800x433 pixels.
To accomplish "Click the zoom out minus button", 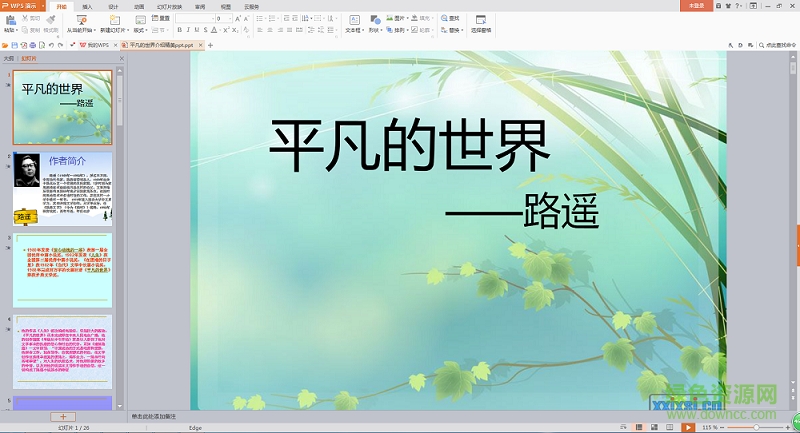I will 724,427.
